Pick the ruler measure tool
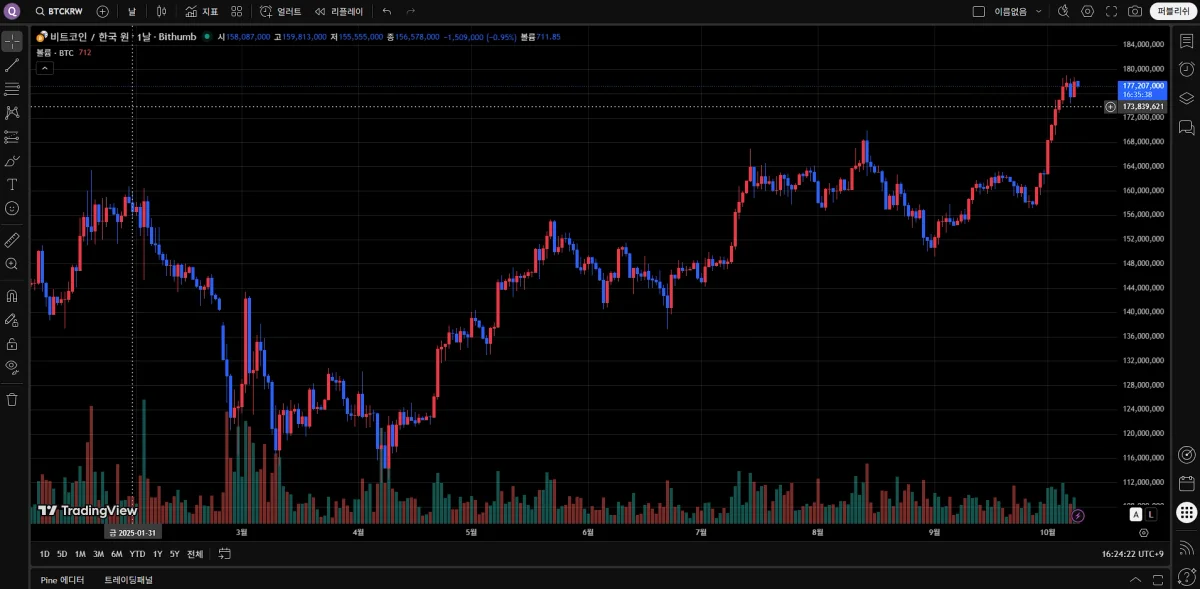This screenshot has height=589, width=1200. click(12, 240)
